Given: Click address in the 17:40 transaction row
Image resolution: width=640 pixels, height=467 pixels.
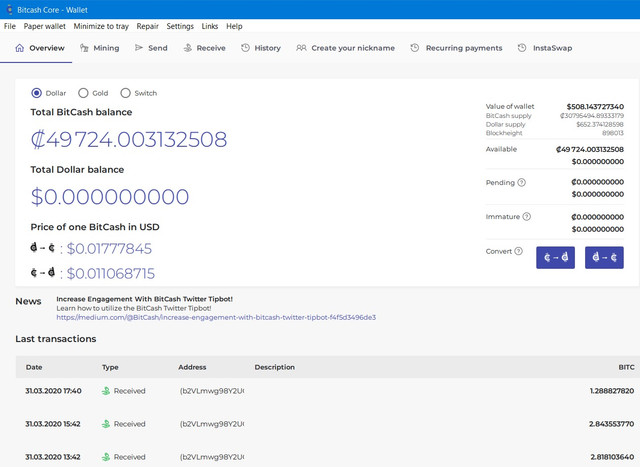Looking at the screenshot, I should (212, 391).
